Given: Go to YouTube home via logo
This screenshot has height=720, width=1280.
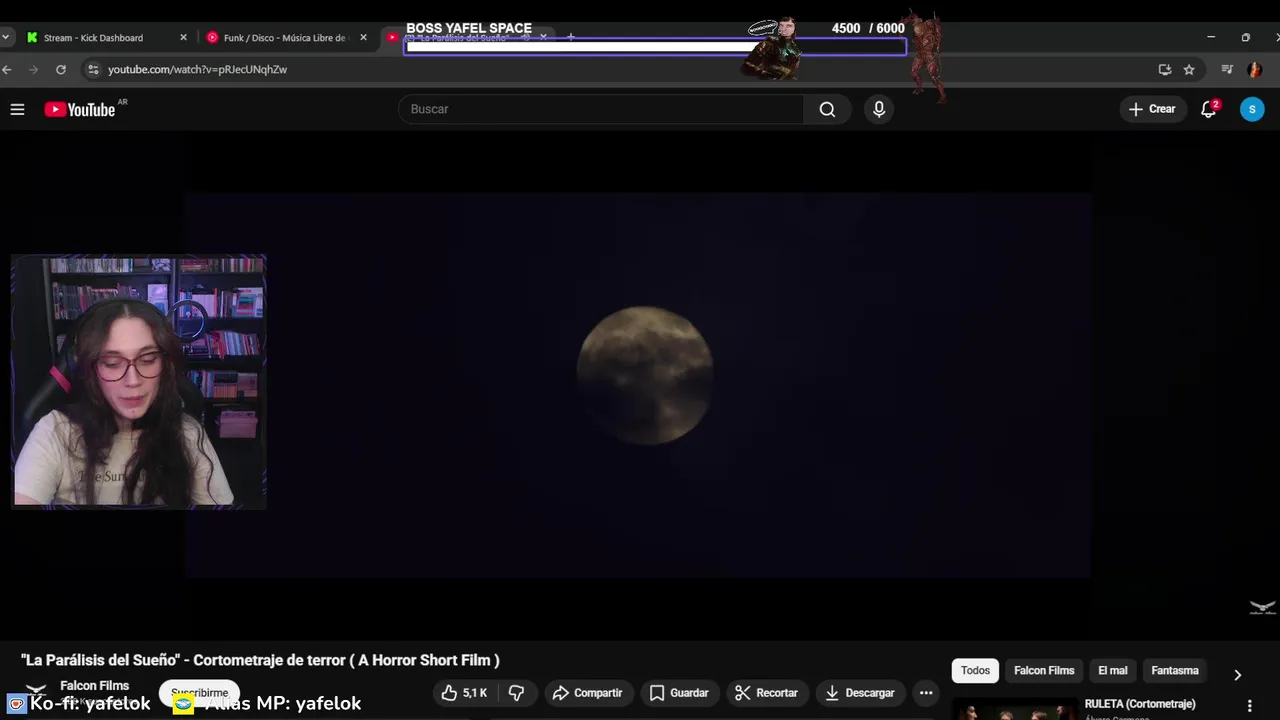Looking at the screenshot, I should pyautogui.click(x=80, y=109).
